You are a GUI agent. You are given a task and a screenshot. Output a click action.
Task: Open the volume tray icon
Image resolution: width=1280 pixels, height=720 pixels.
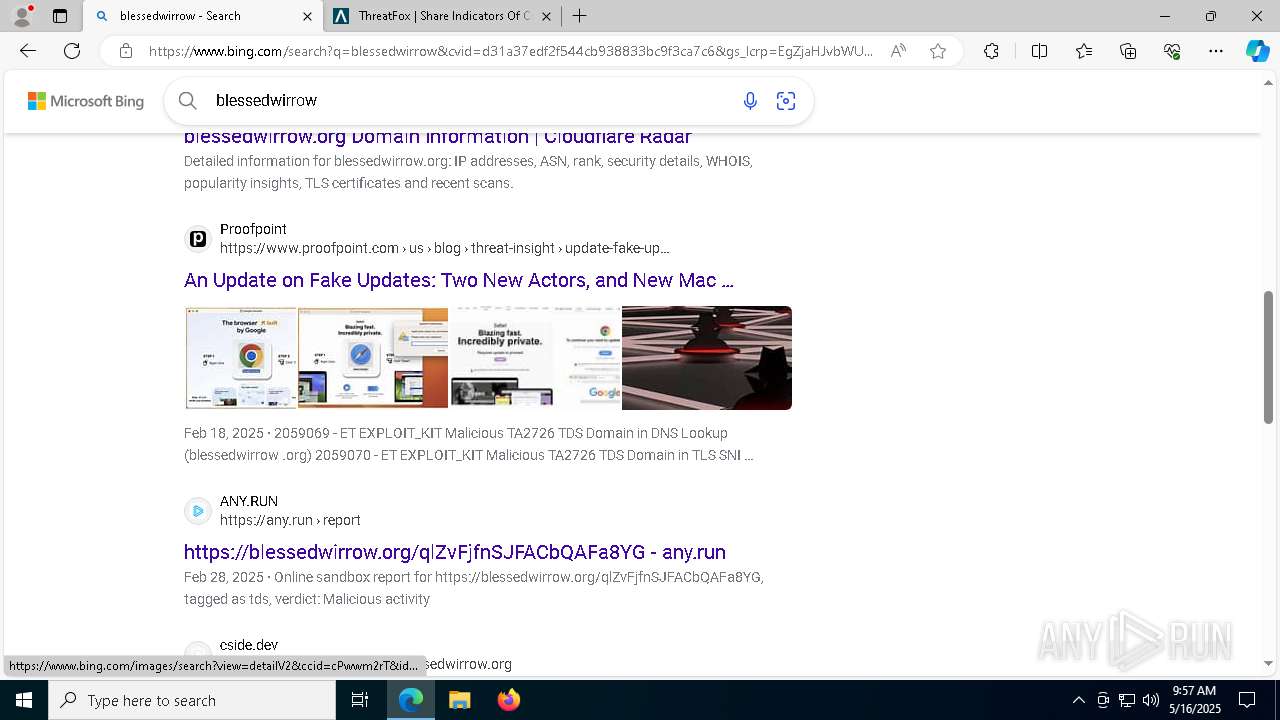(x=1150, y=700)
